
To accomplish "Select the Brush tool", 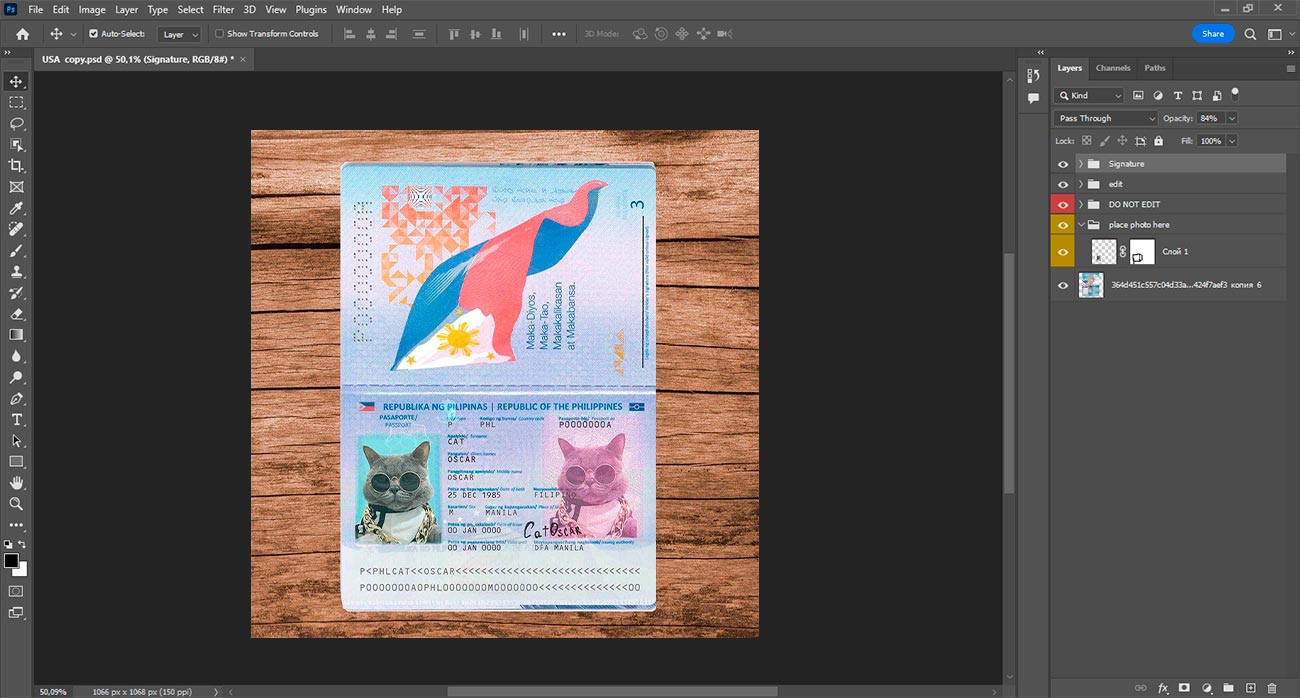I will pos(16,250).
